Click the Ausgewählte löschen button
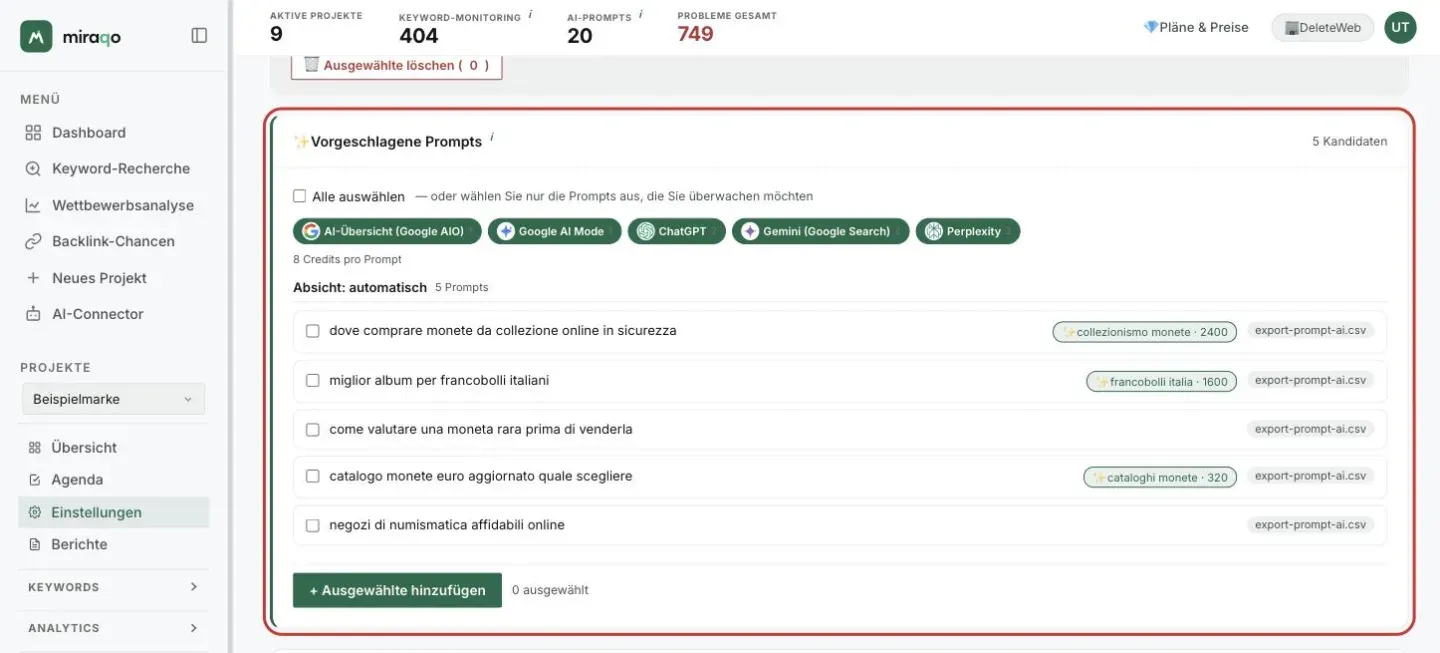 pos(397,65)
